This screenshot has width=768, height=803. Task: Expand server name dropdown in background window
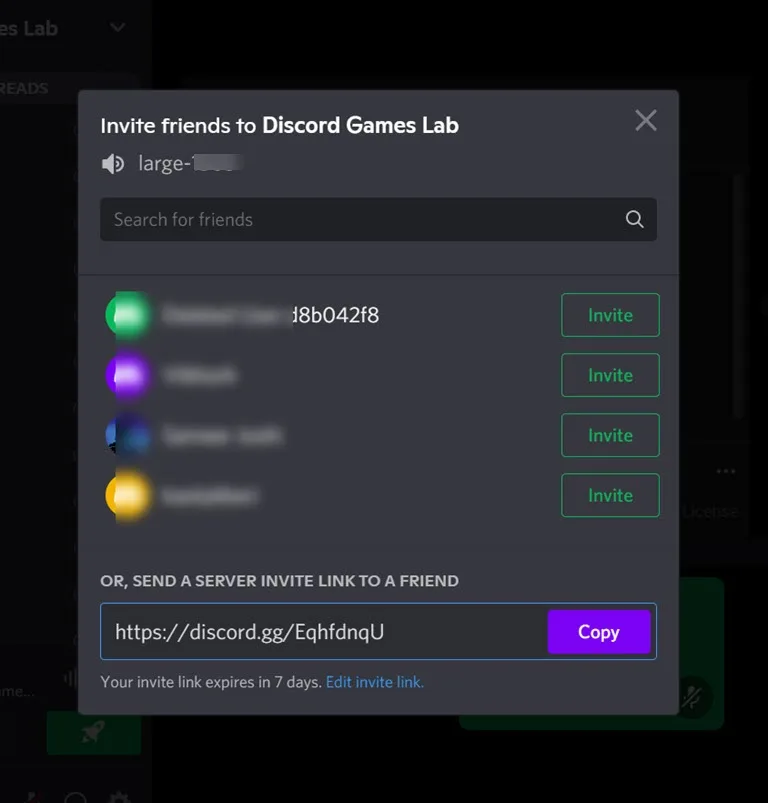tap(118, 27)
